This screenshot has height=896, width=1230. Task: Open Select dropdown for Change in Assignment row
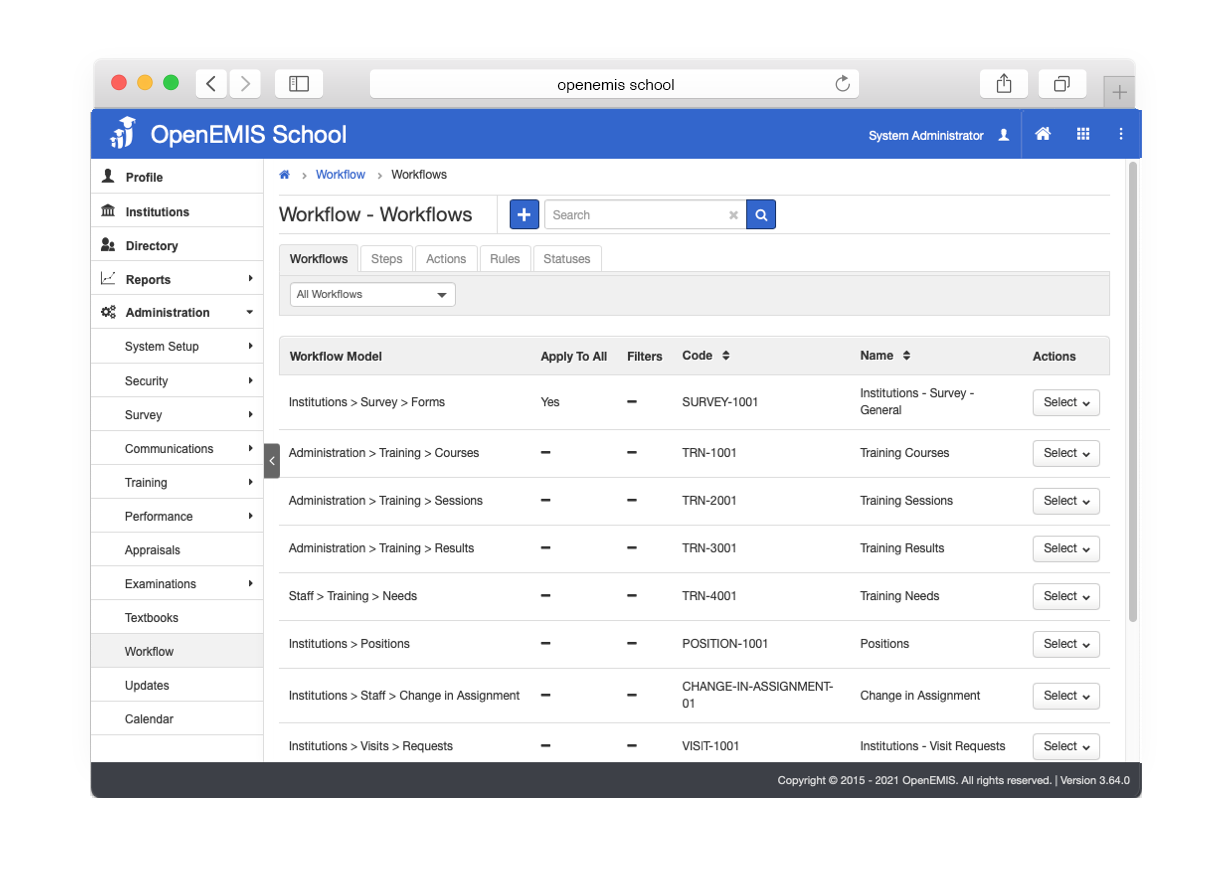tap(1066, 696)
